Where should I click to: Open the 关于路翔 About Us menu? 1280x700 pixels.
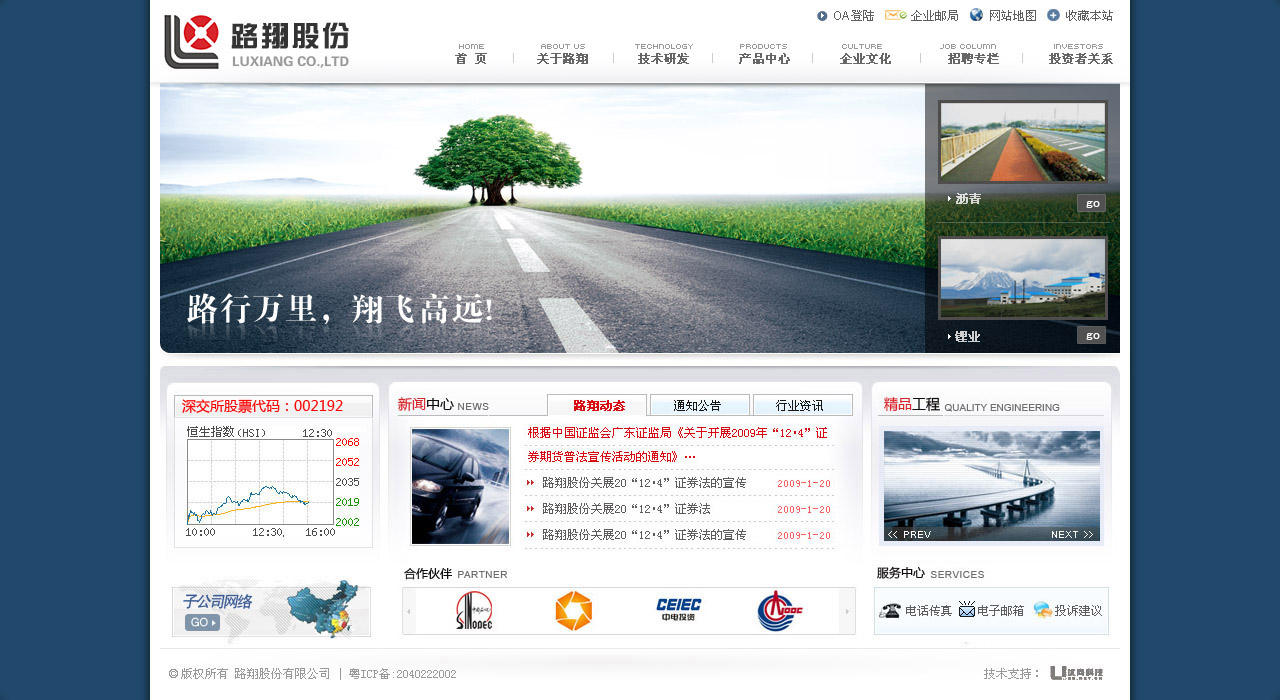pyautogui.click(x=562, y=54)
